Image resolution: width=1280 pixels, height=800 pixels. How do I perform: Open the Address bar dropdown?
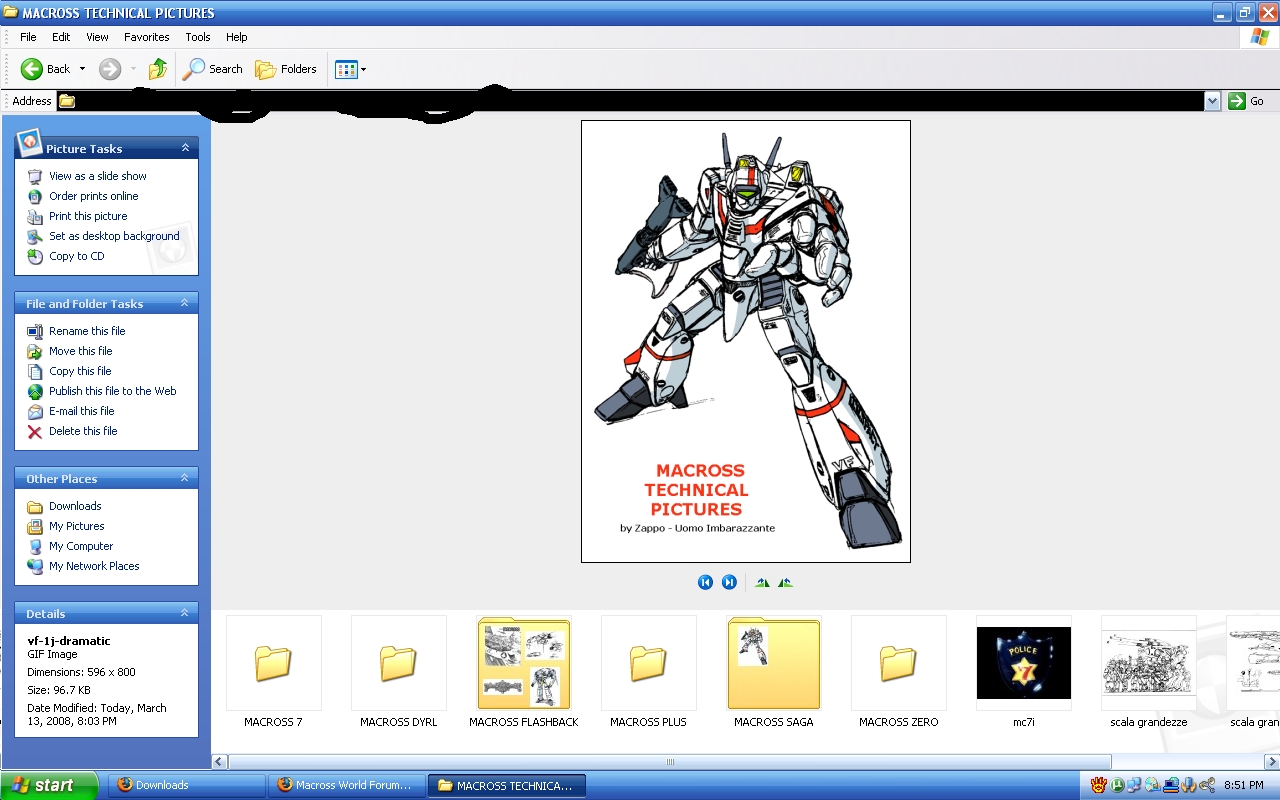(x=1213, y=101)
